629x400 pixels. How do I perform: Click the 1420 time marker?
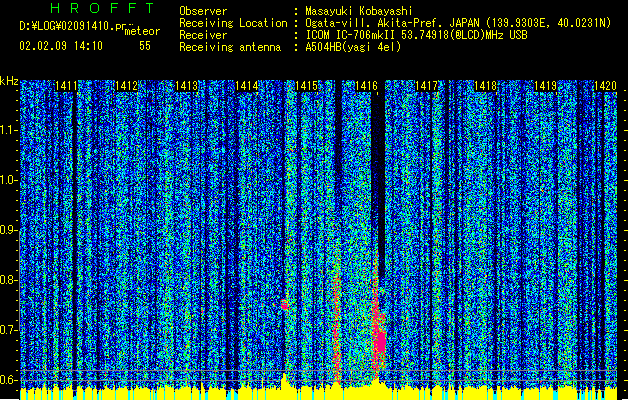[x=605, y=85]
